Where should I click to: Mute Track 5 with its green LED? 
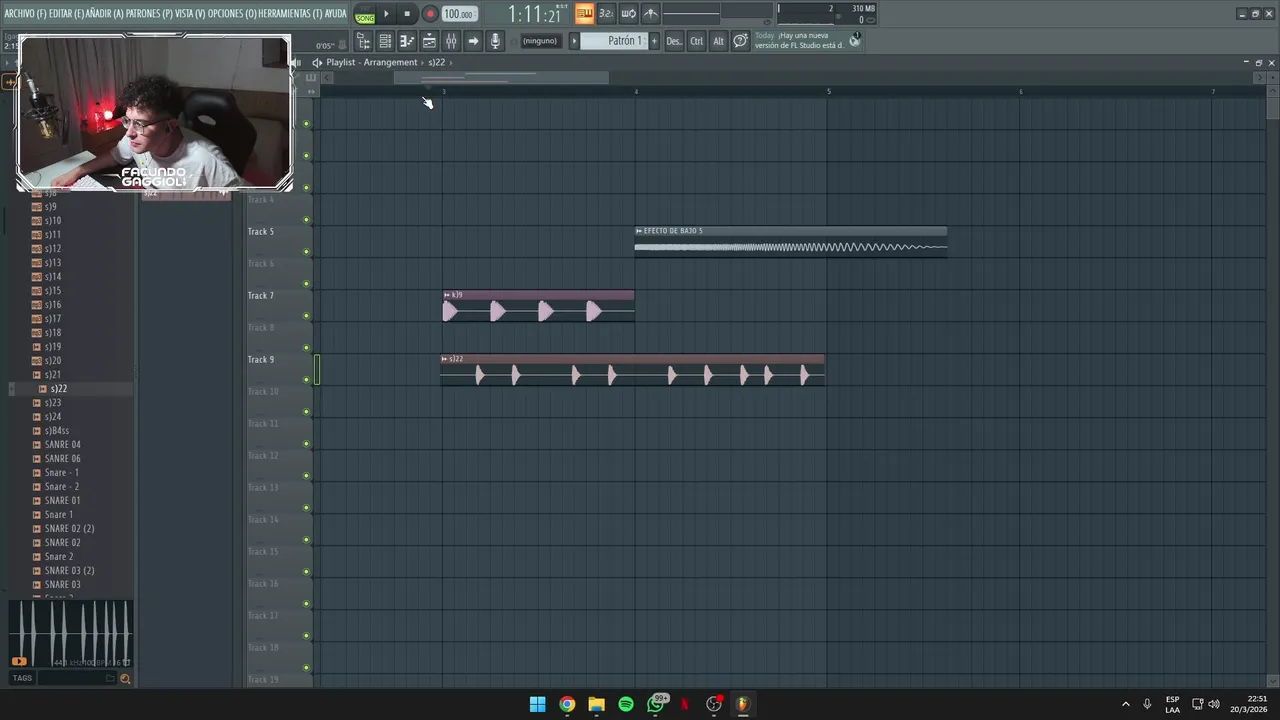[x=306, y=252]
